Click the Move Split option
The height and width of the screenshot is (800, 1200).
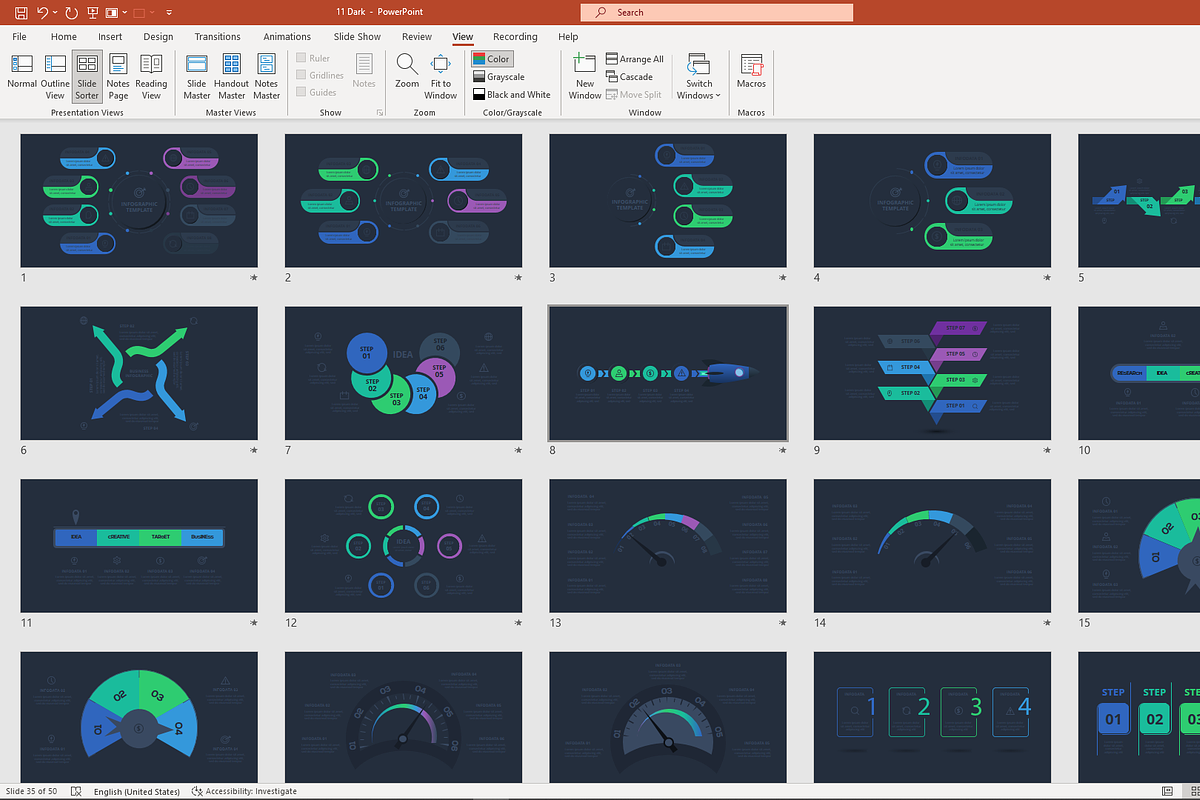[x=633, y=95]
